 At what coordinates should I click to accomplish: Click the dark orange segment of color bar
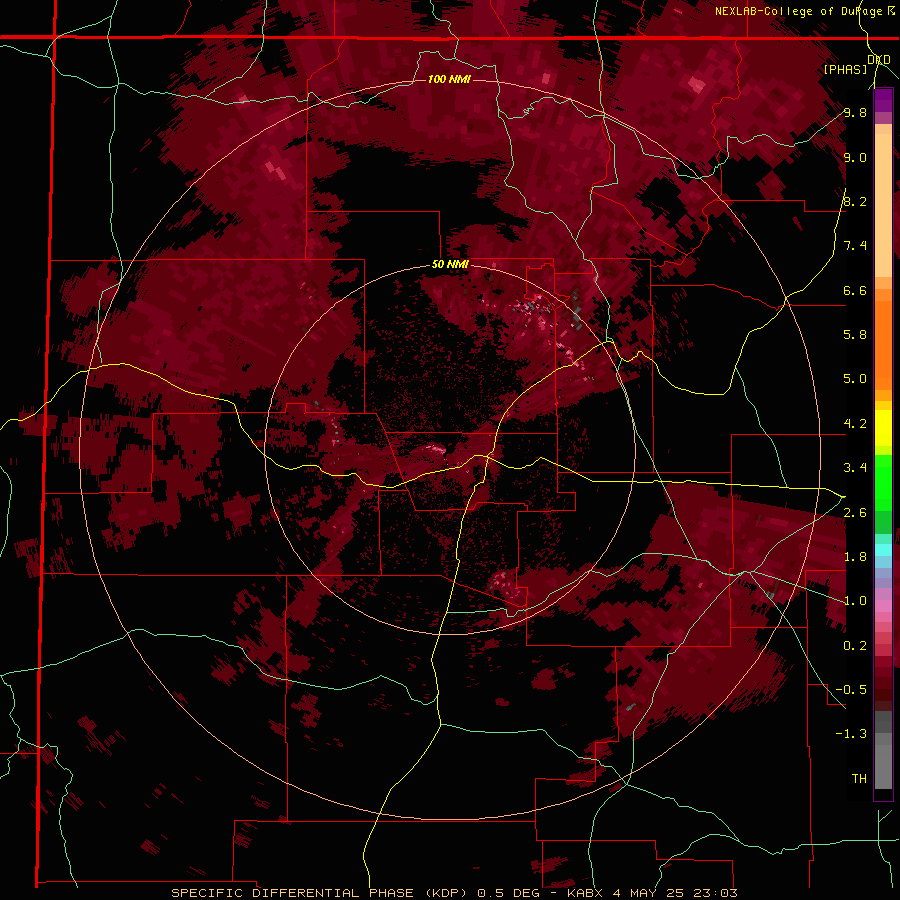click(883, 346)
